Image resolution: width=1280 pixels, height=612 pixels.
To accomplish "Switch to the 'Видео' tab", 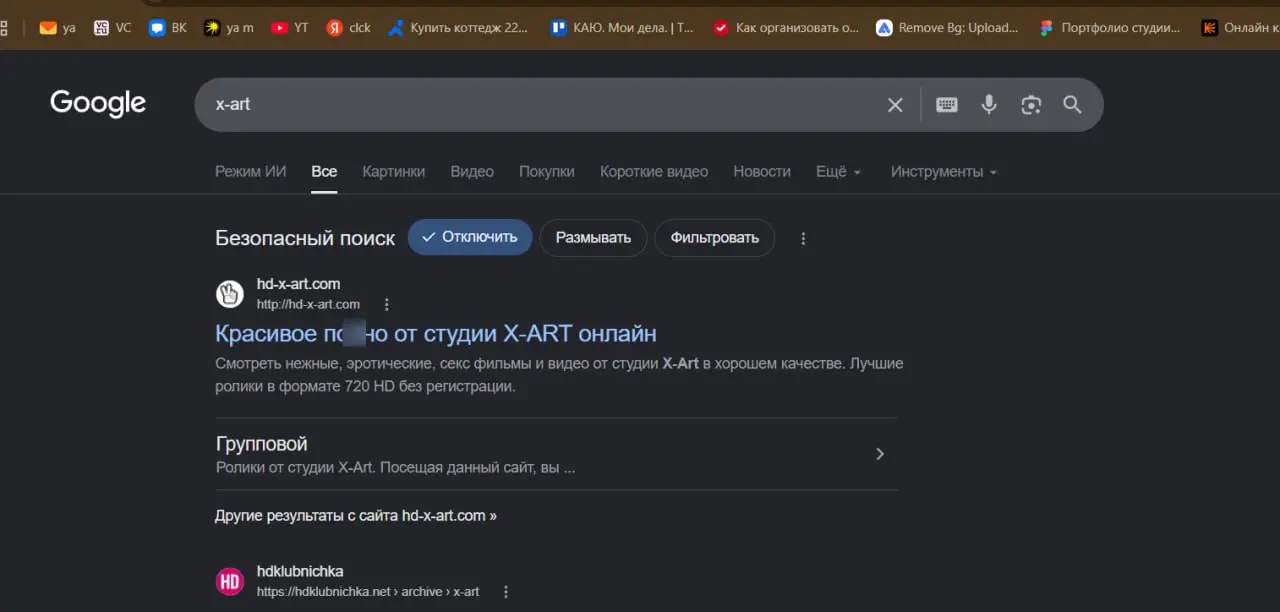I will click(x=472, y=172).
